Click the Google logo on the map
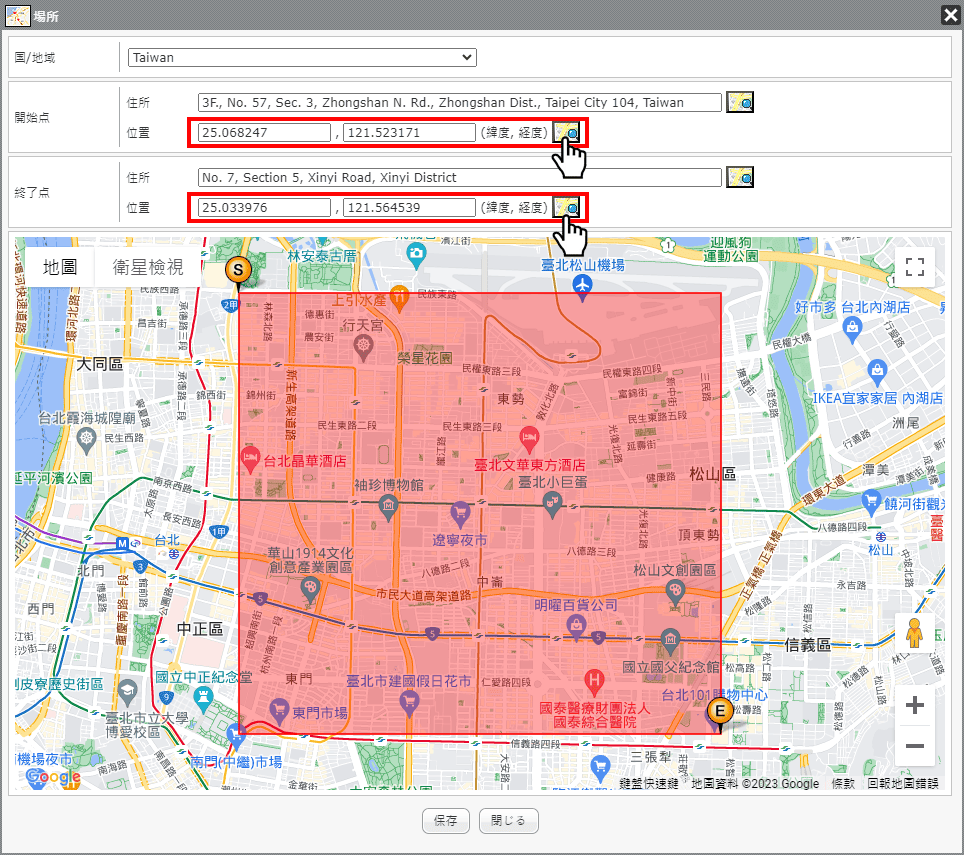Screen dimensions: 964x855 tap(53, 776)
